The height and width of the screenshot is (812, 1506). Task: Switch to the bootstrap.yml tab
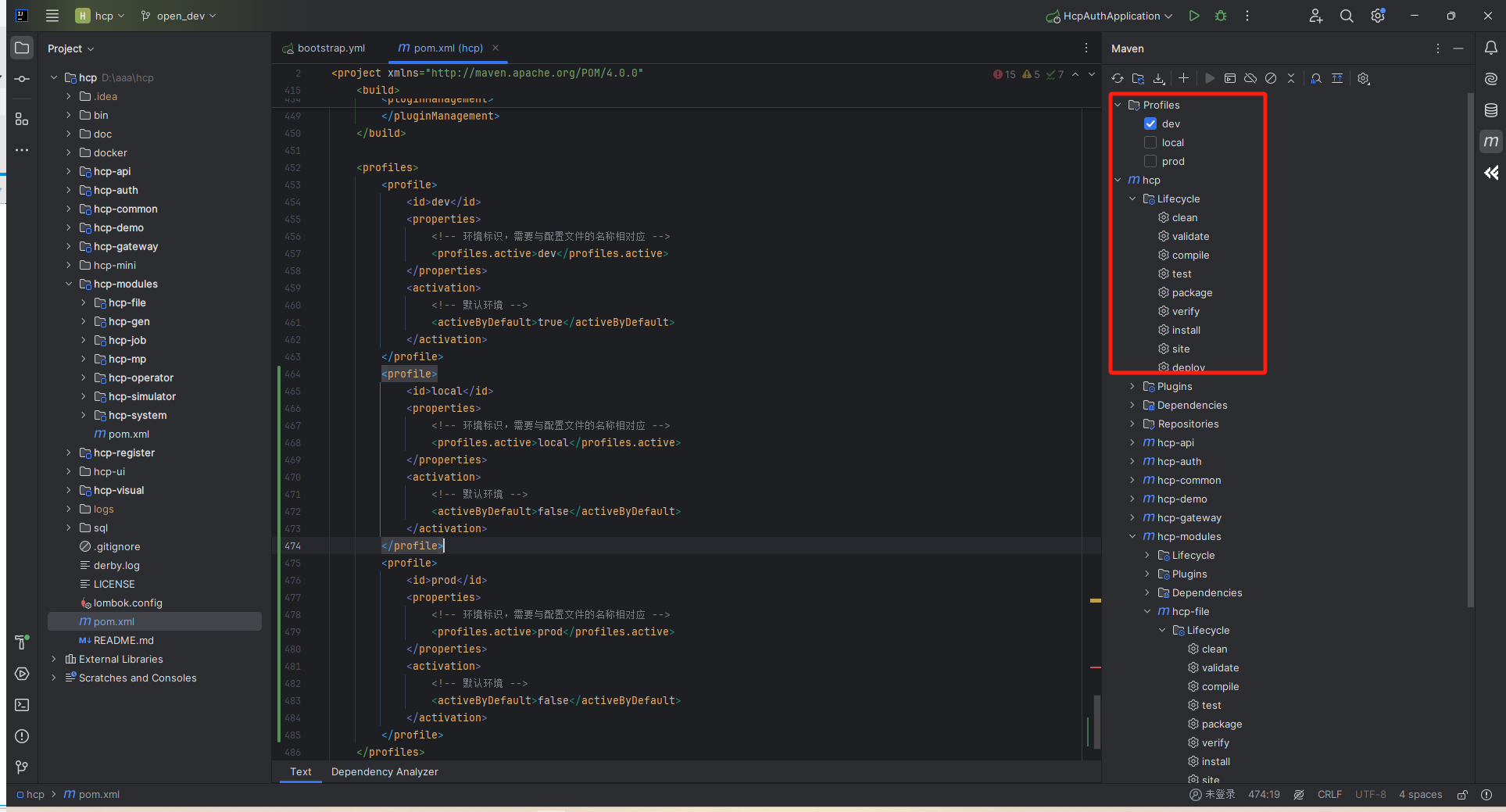click(x=324, y=48)
